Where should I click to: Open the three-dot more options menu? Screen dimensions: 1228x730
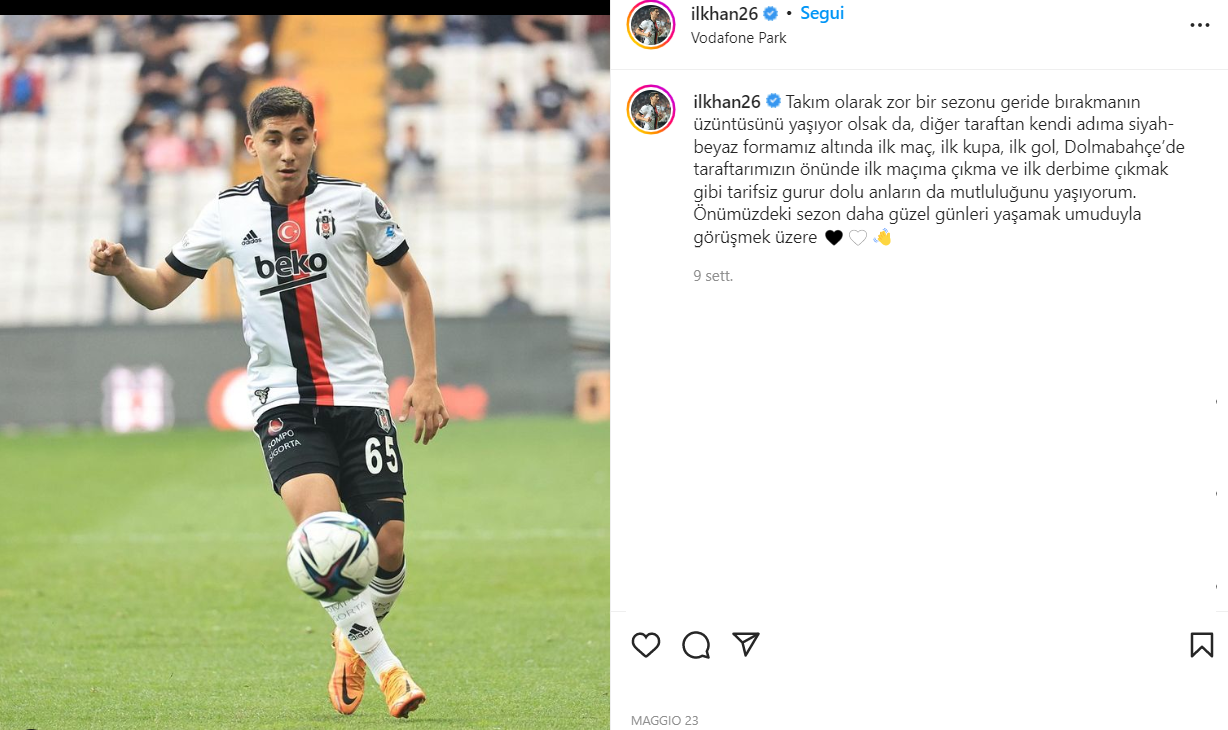tap(1200, 25)
